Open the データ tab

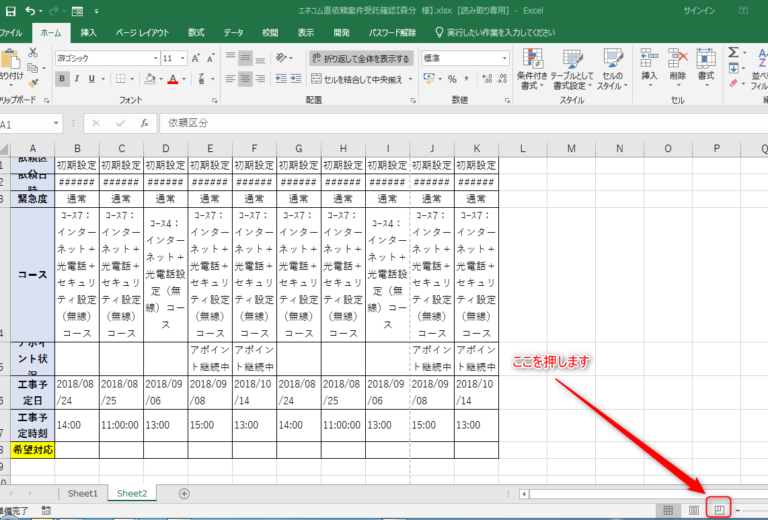tap(234, 33)
